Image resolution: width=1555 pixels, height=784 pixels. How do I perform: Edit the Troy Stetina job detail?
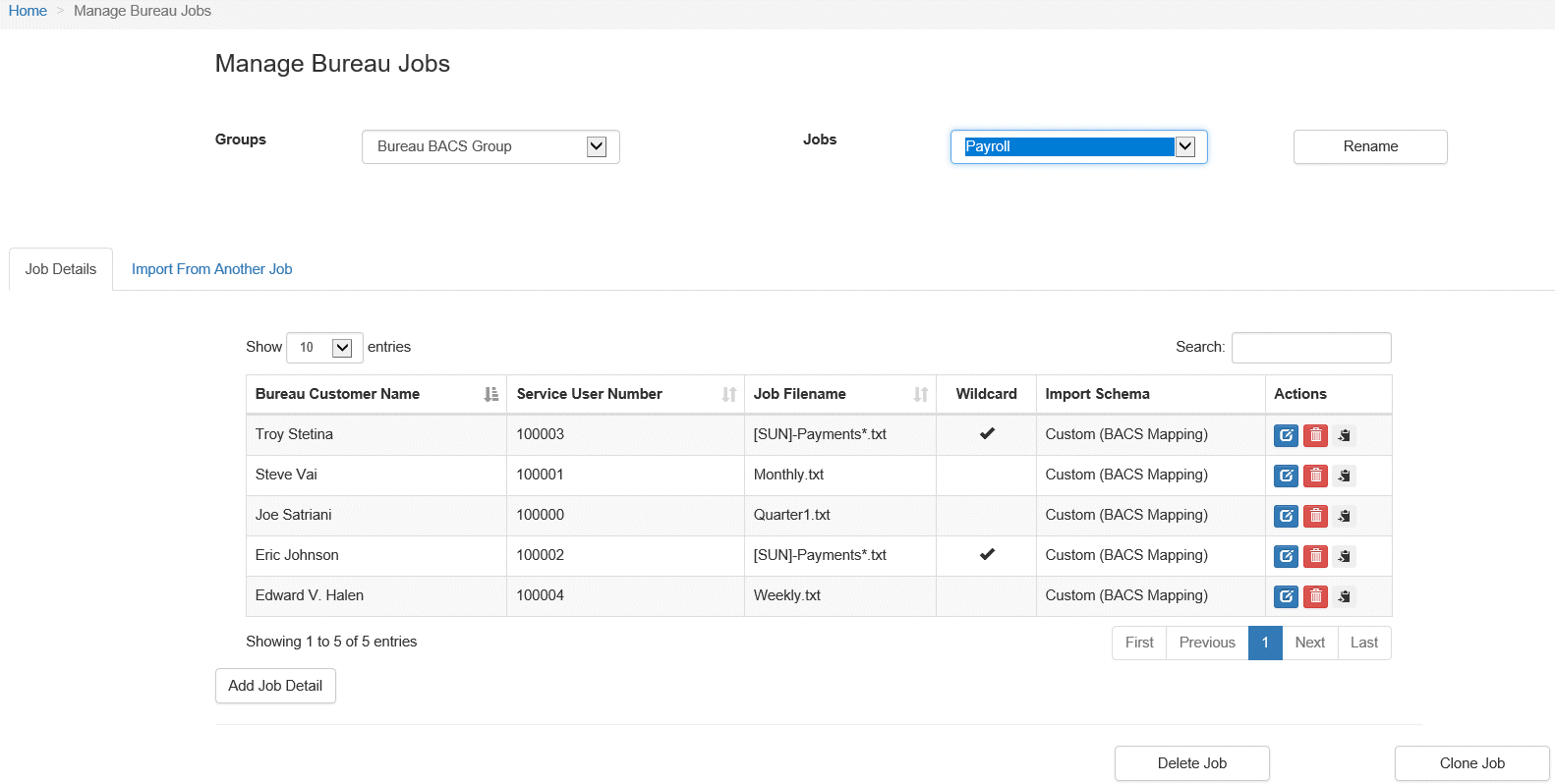tap(1286, 435)
